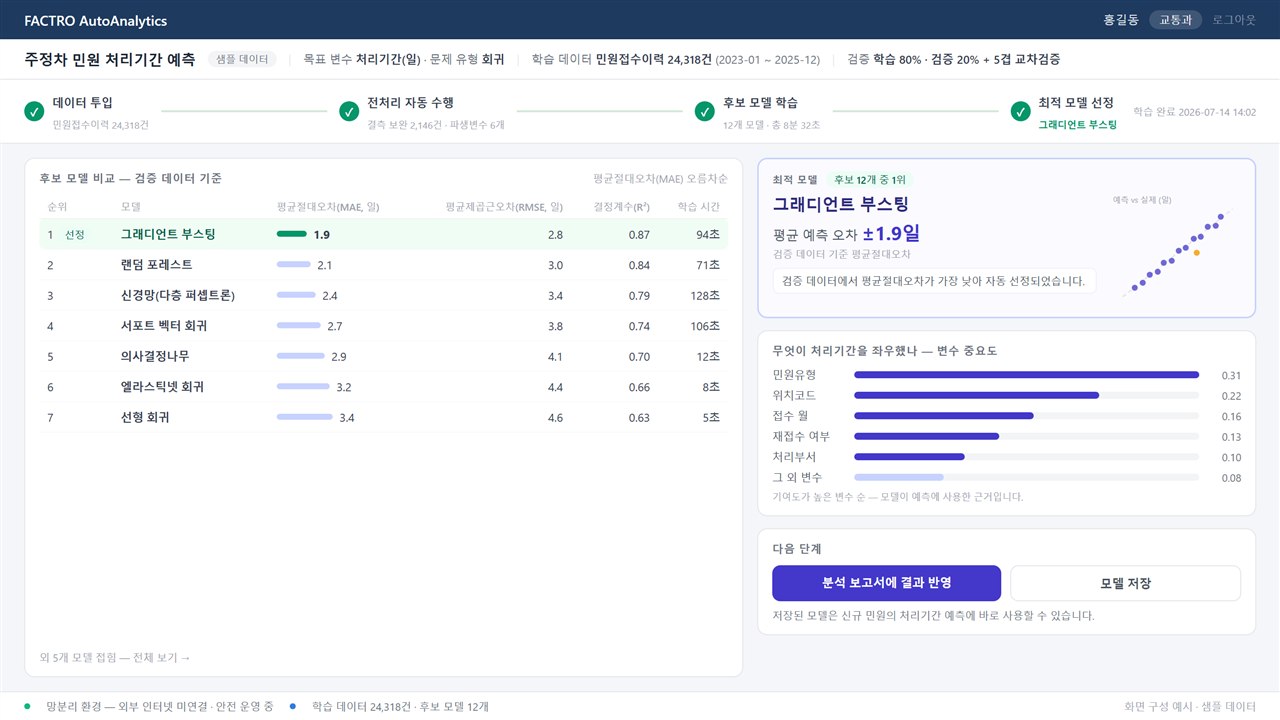Image resolution: width=1280 pixels, height=720 pixels.
Task: Click the 교통과 department badge
Action: click(x=1175, y=20)
